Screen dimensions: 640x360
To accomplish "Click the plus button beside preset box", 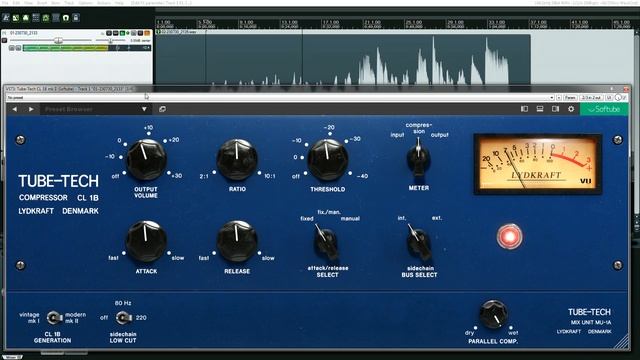I will pos(559,98).
